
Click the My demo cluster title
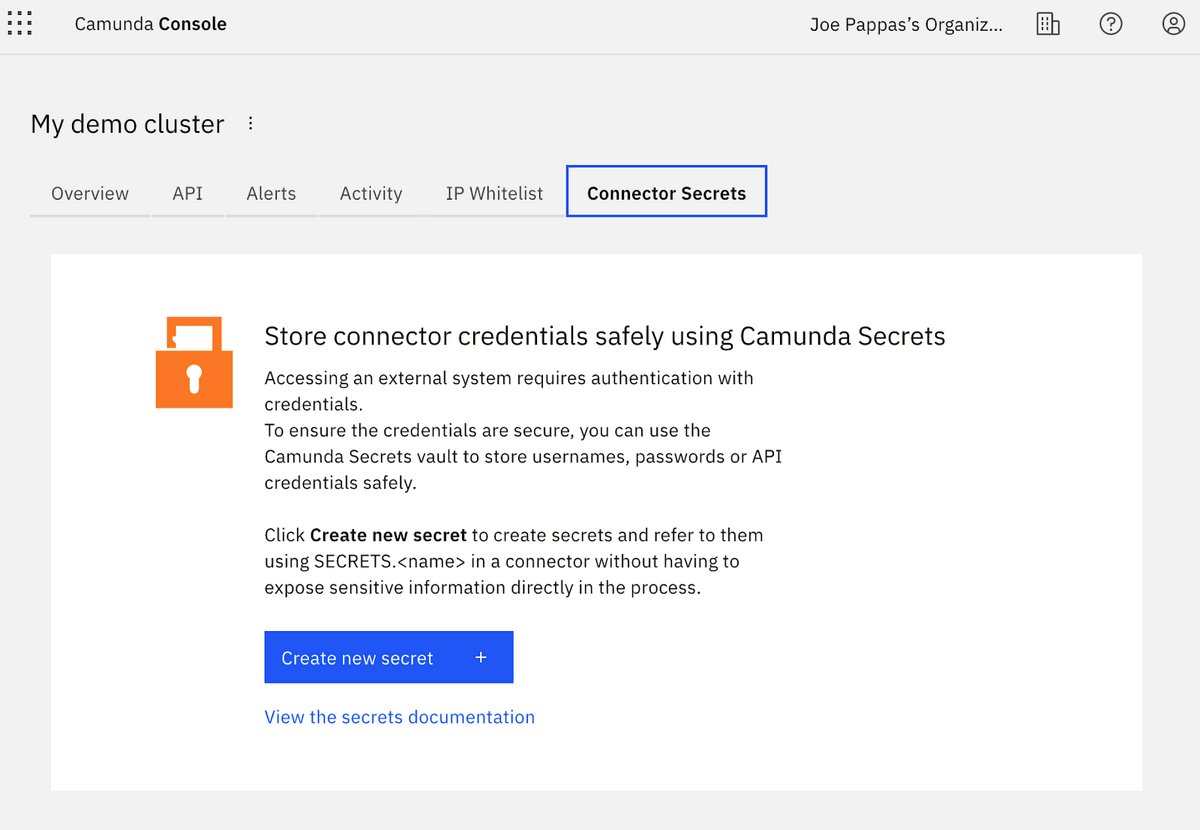[127, 123]
